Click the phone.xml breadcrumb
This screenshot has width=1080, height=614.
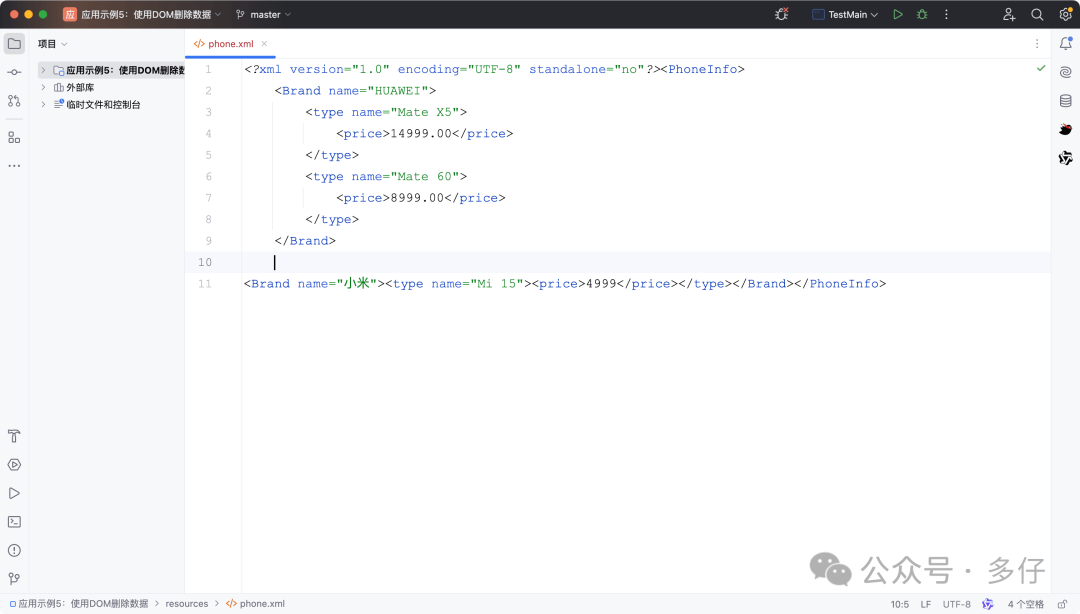pos(256,604)
